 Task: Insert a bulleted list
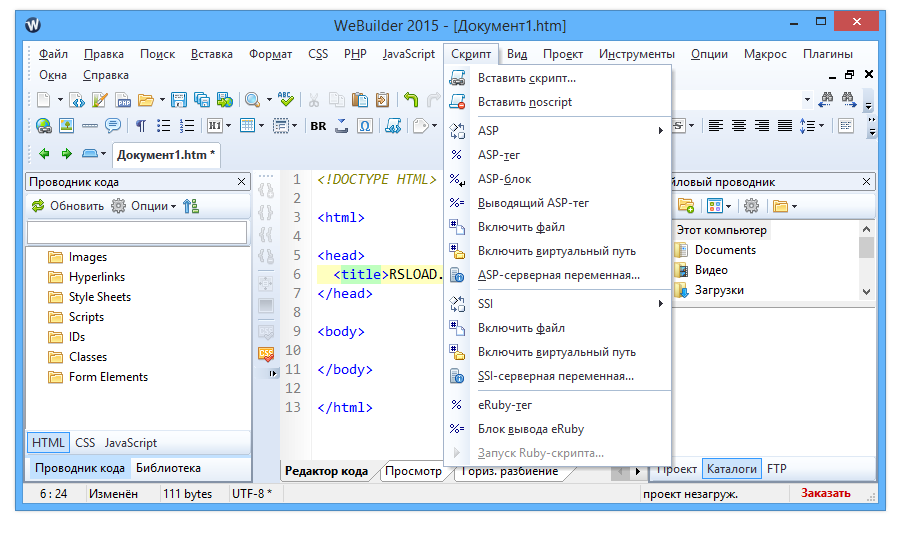pos(163,126)
